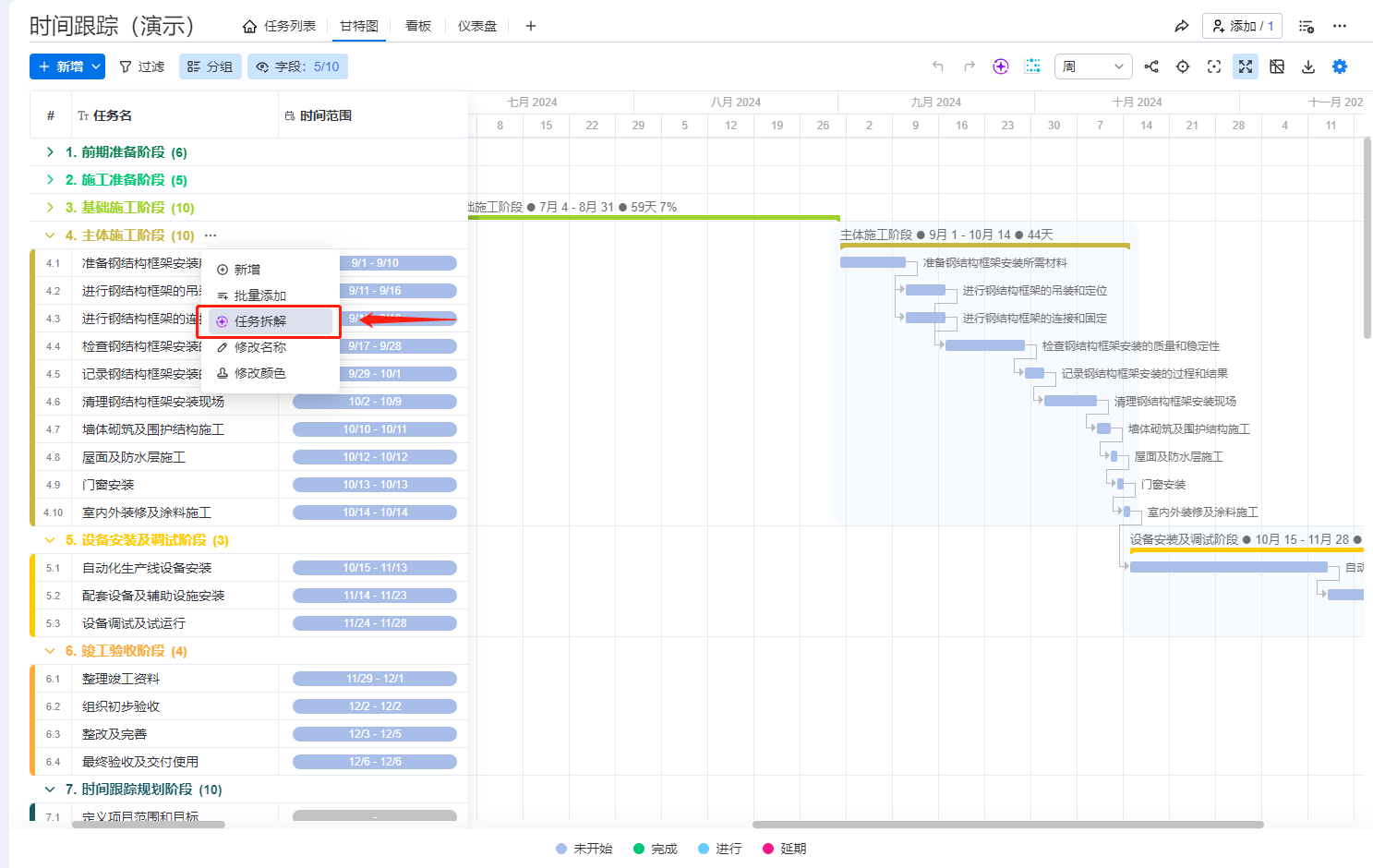The width and height of the screenshot is (1373, 868).
Task: Switch to 看板 tab
Action: click(418, 26)
